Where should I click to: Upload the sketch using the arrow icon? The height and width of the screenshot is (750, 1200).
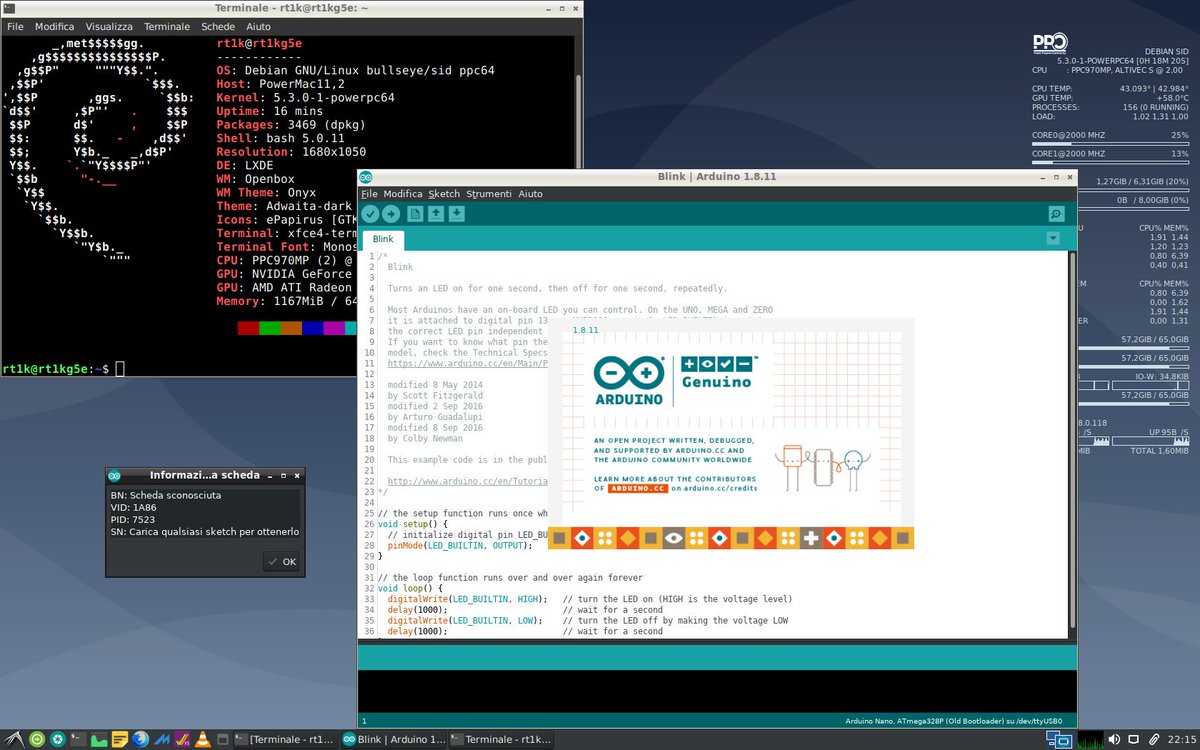[x=391, y=214]
